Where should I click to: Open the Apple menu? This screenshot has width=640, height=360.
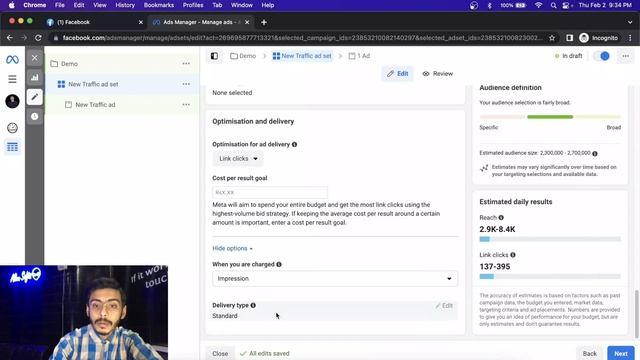pos(12,5)
